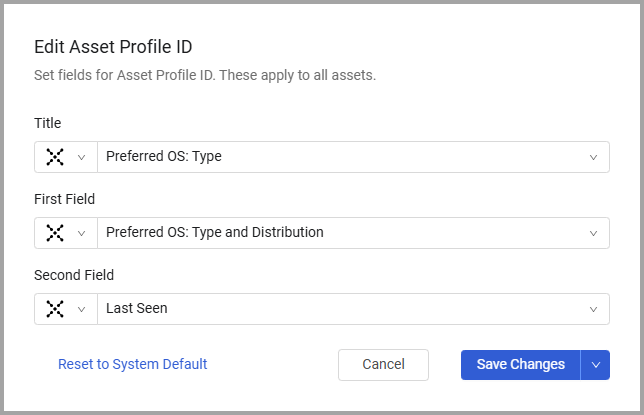644x415 pixels.
Task: Open the 'Last Seen' field dropdown
Action: [340, 309]
